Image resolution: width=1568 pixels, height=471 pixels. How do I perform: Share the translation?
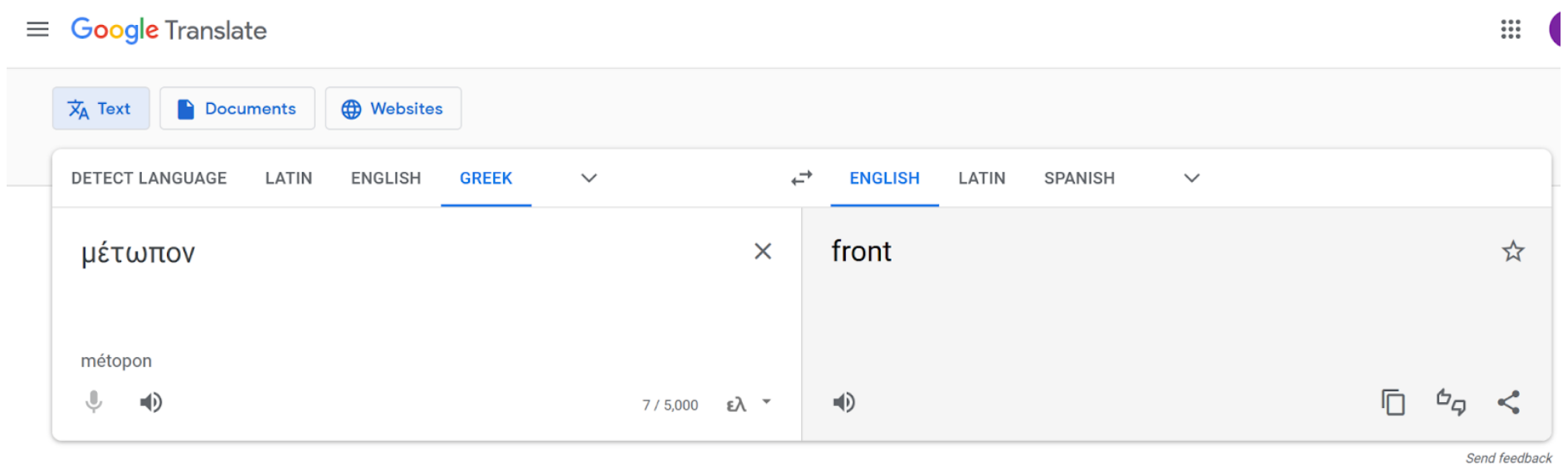point(1508,403)
